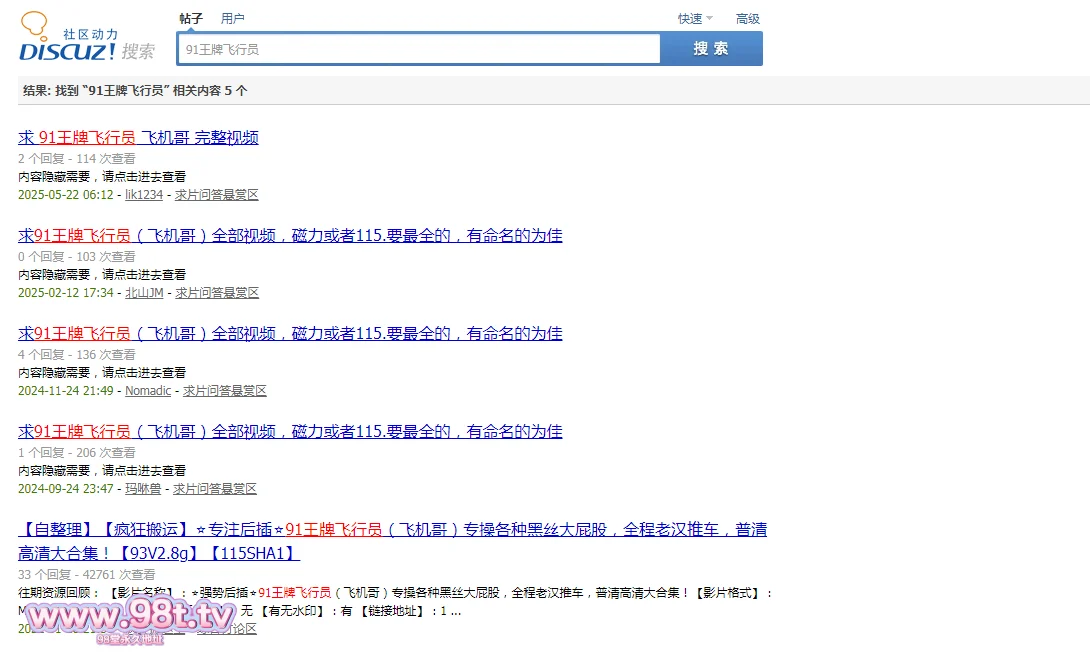Open the last result starting with 【自整理】
The width and height of the screenshot is (1090, 654).
coord(392,530)
